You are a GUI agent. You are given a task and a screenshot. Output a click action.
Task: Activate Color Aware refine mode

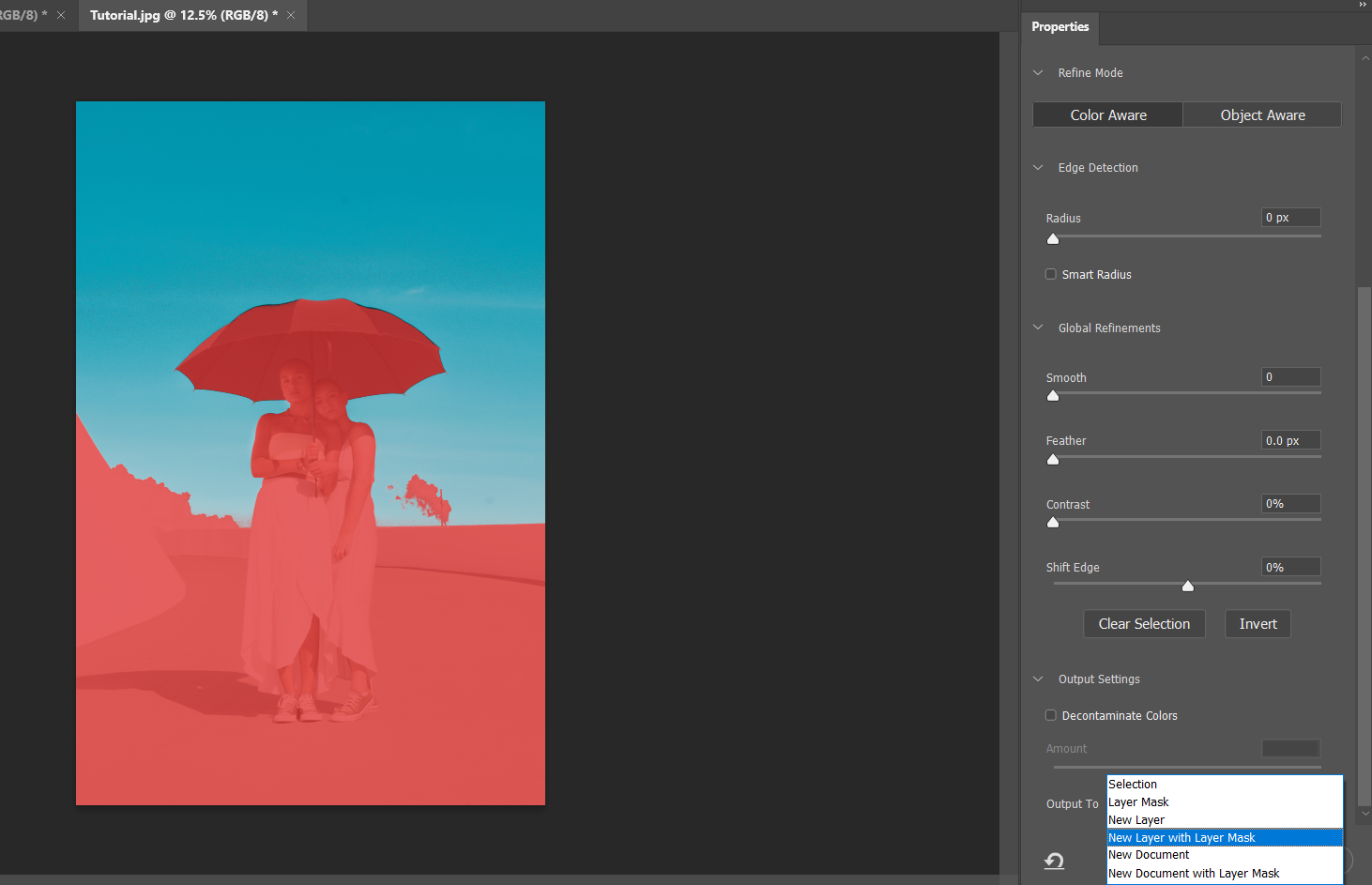tap(1107, 114)
